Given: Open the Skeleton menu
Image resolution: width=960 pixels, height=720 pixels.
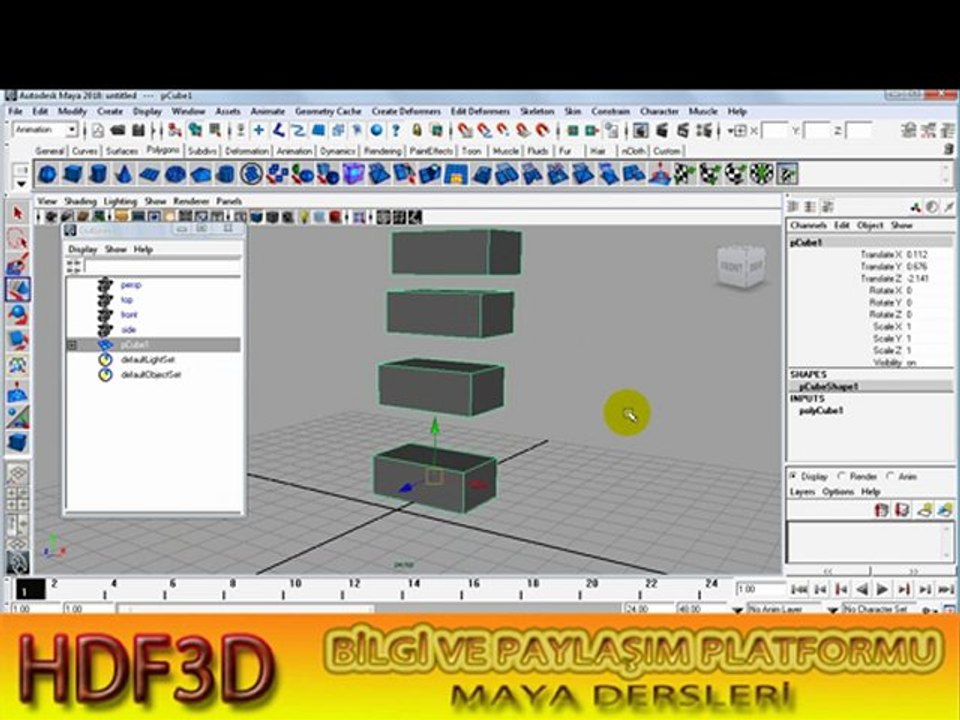Looking at the screenshot, I should [x=537, y=111].
